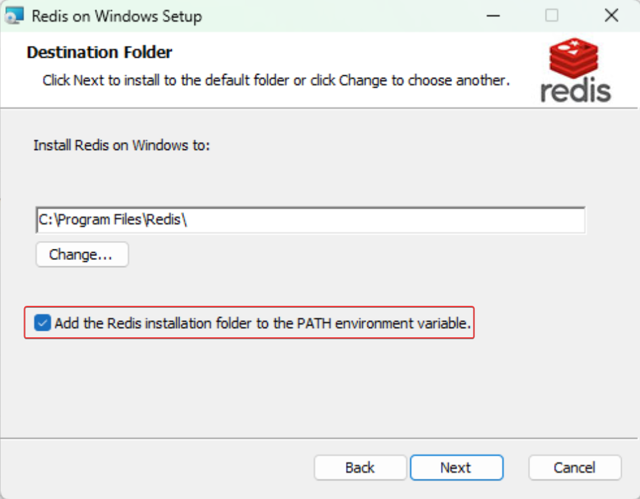The height and width of the screenshot is (499, 640).
Task: Click the 'redis' wordmark under the logo
Action: [x=575, y=90]
